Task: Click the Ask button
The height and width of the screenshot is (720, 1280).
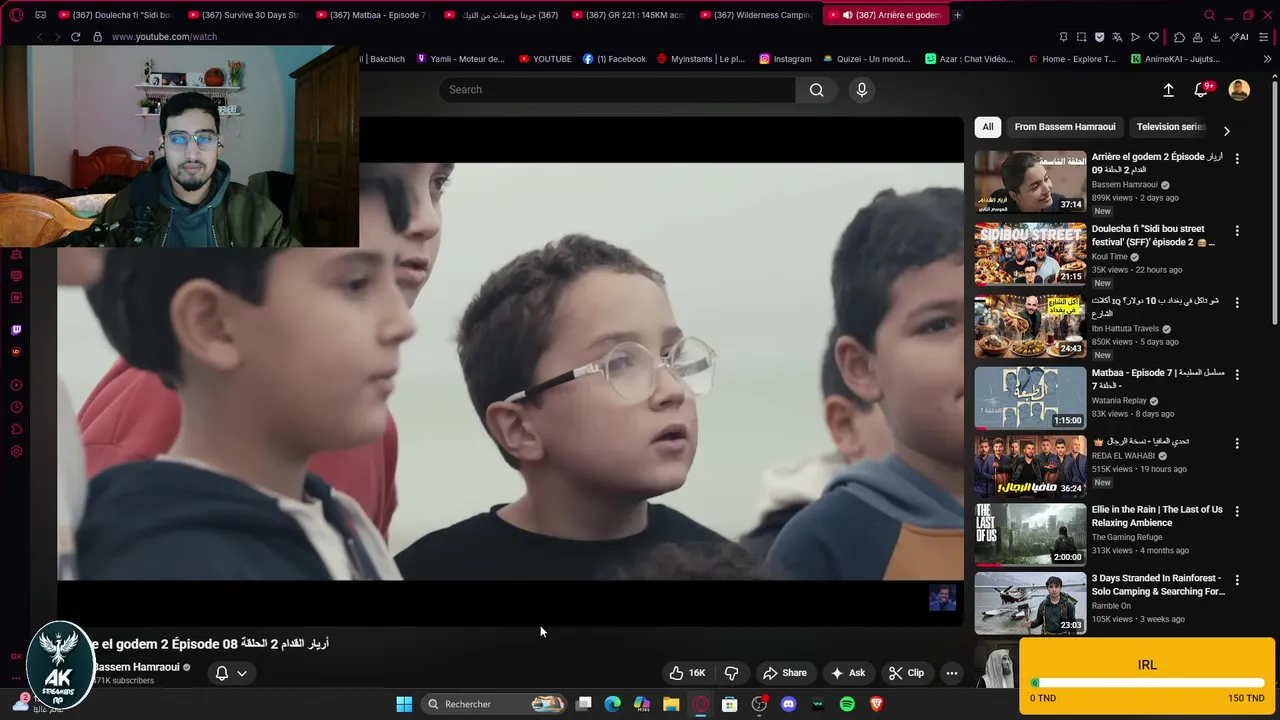Action: 847,673
